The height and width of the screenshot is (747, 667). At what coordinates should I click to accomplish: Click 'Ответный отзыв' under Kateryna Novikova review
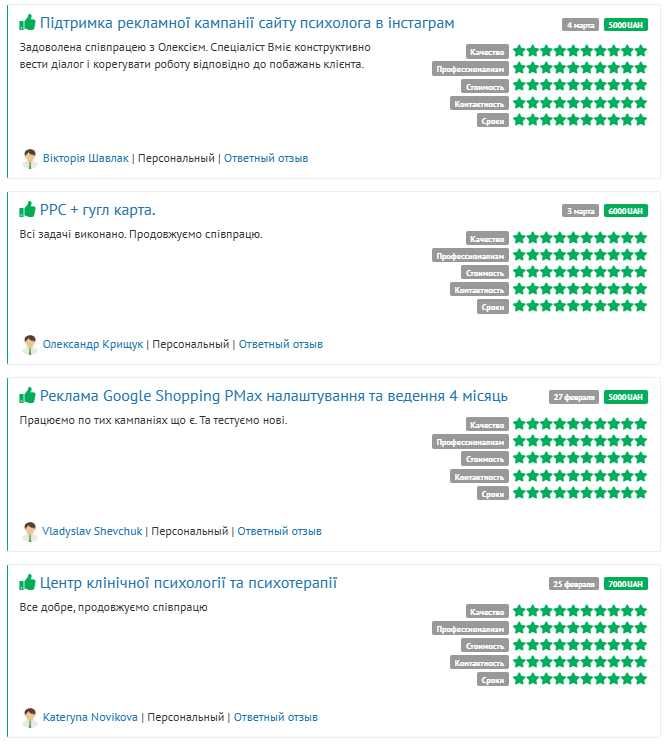pyautogui.click(x=275, y=717)
